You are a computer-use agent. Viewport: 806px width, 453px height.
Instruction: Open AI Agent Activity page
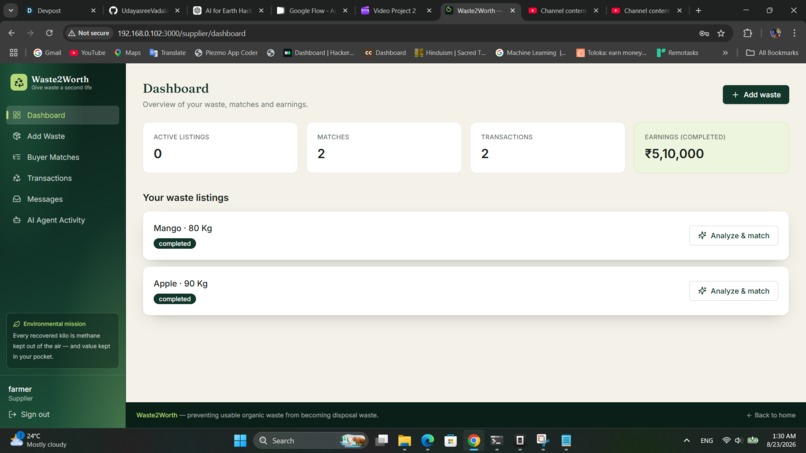pos(63,220)
